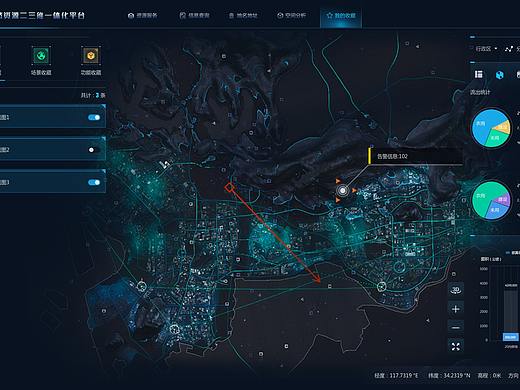Open 功能收藏 orange icon
The width and height of the screenshot is (520, 390).
tap(91, 56)
